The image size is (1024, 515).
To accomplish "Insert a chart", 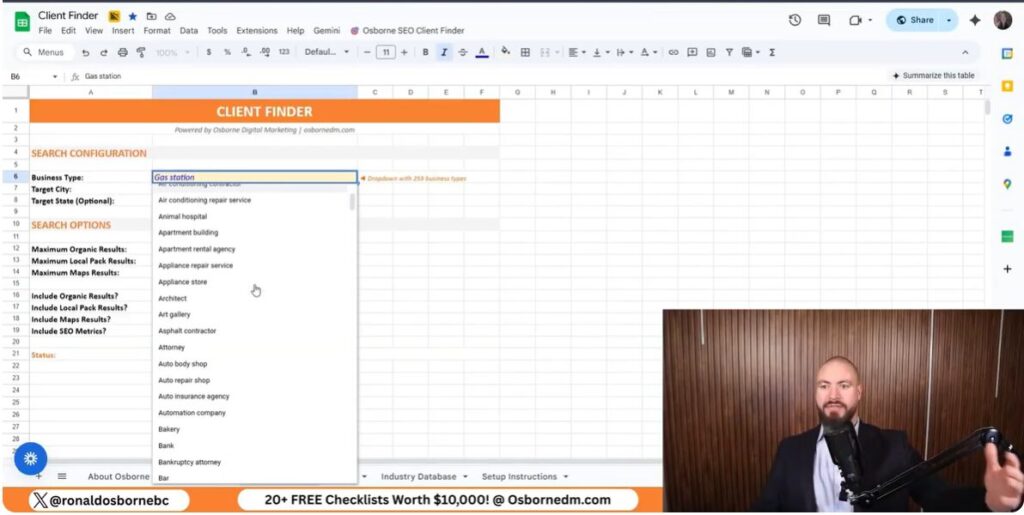I will point(711,52).
